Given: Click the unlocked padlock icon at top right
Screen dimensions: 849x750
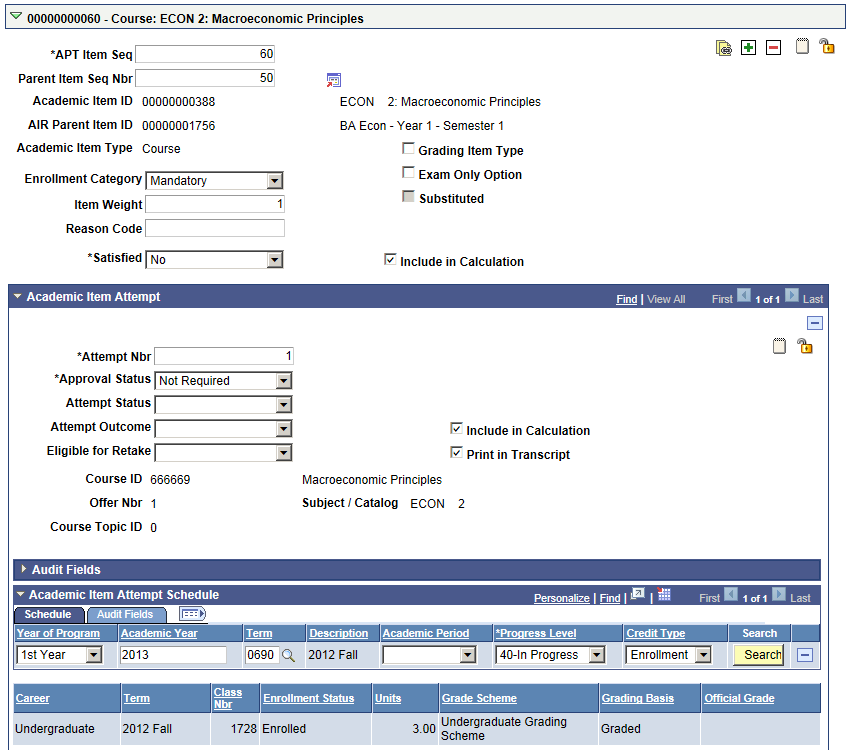Looking at the screenshot, I should tap(826, 47).
